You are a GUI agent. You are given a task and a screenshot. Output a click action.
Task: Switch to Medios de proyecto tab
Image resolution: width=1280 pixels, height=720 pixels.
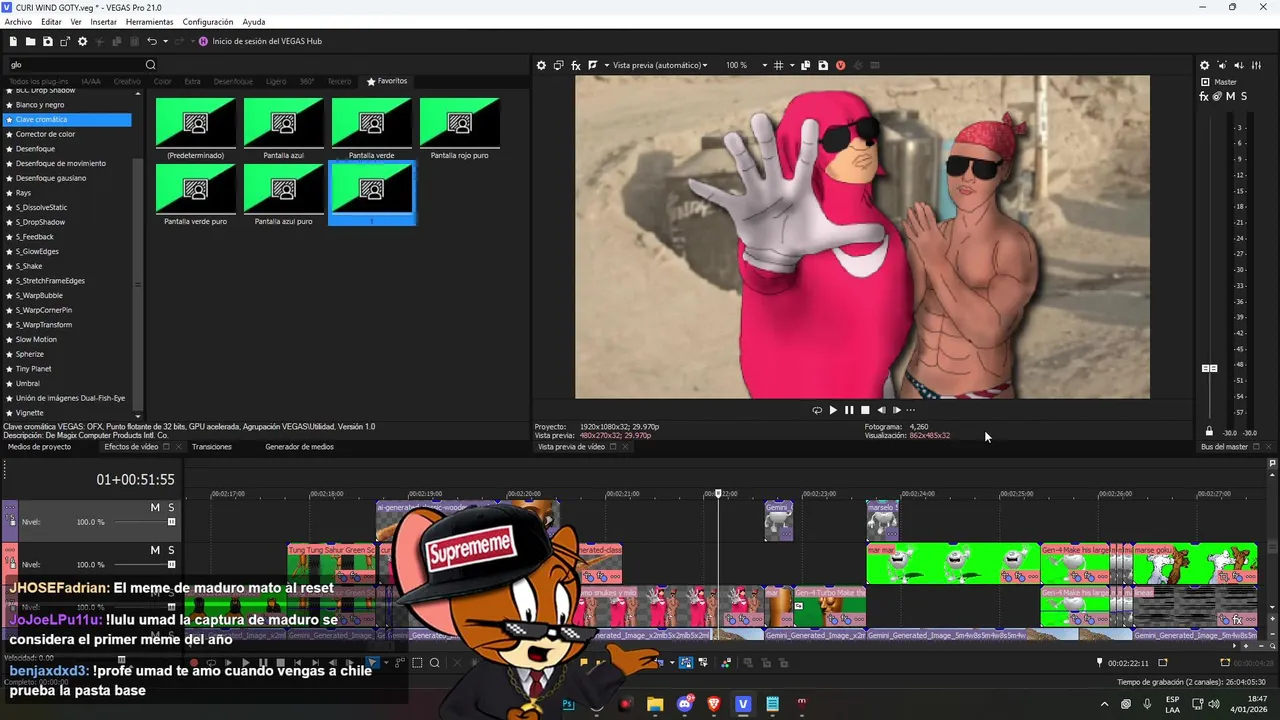pos(39,447)
